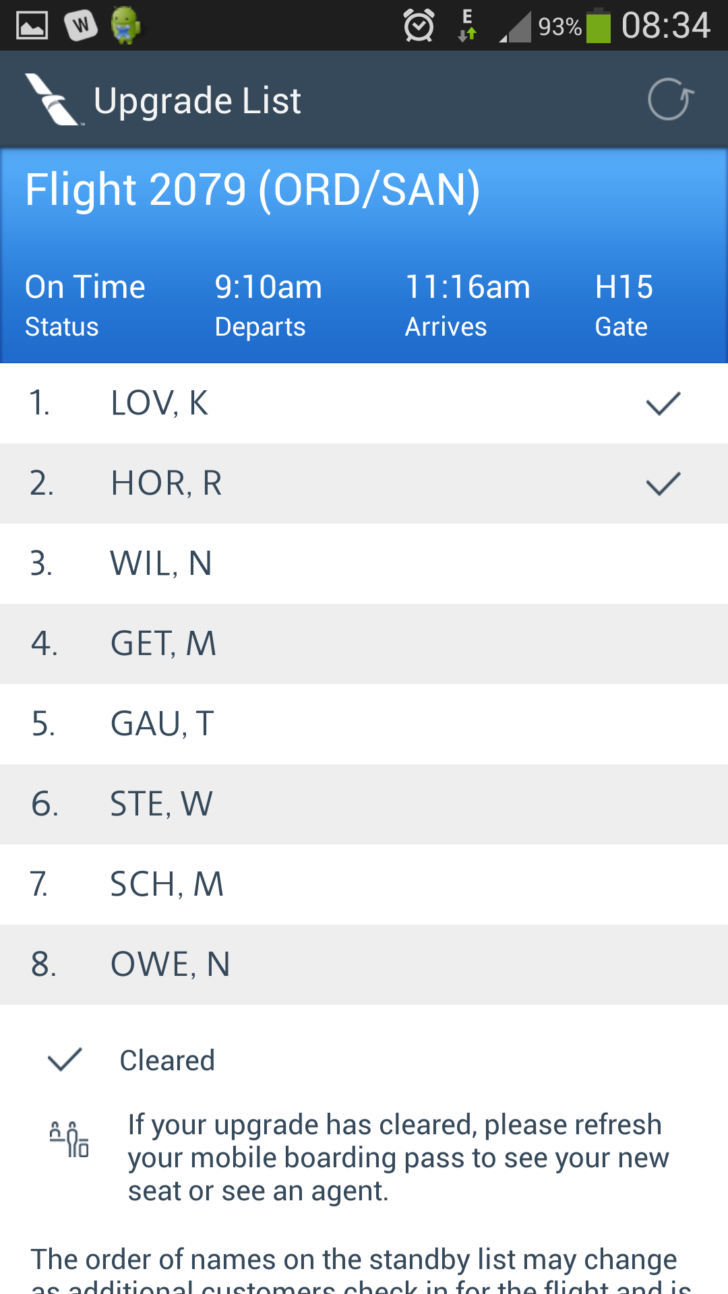The image size is (728, 1294).
Task: Tap cleared checkmark beside HOR, R
Action: click(663, 483)
